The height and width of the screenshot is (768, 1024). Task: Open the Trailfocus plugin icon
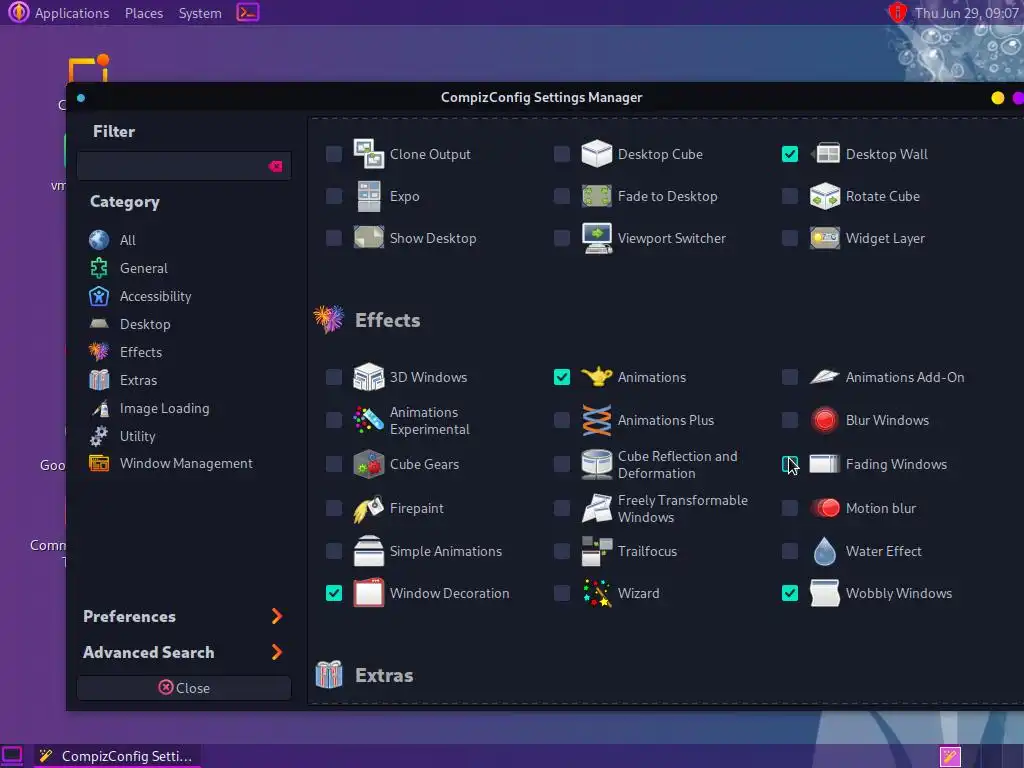point(596,551)
